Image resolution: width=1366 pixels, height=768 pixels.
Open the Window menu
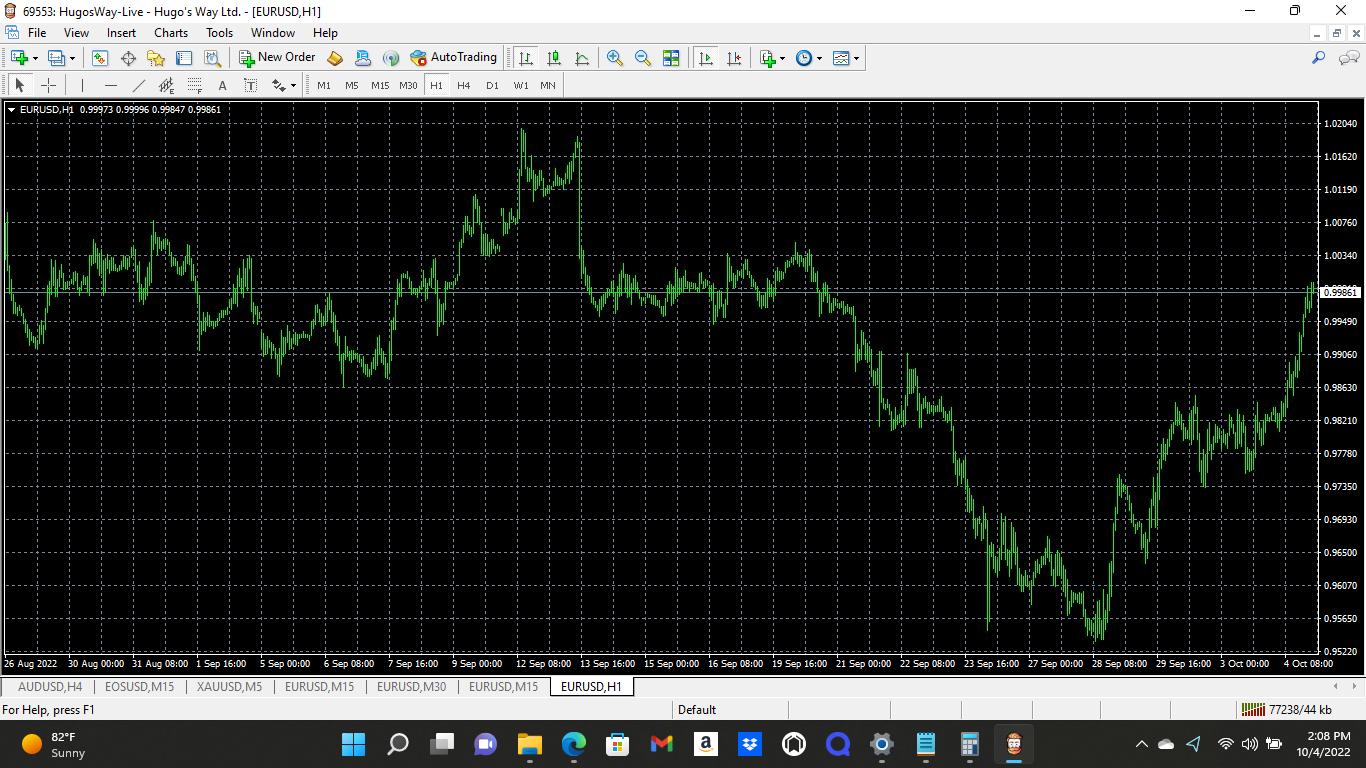272,32
